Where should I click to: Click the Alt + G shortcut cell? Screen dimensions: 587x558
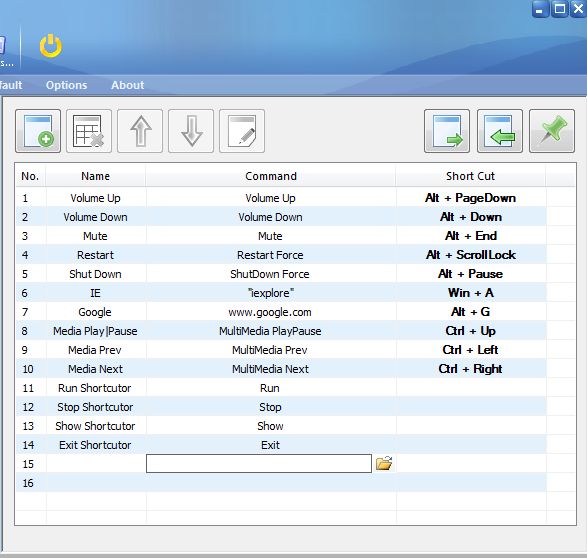[x=471, y=312]
